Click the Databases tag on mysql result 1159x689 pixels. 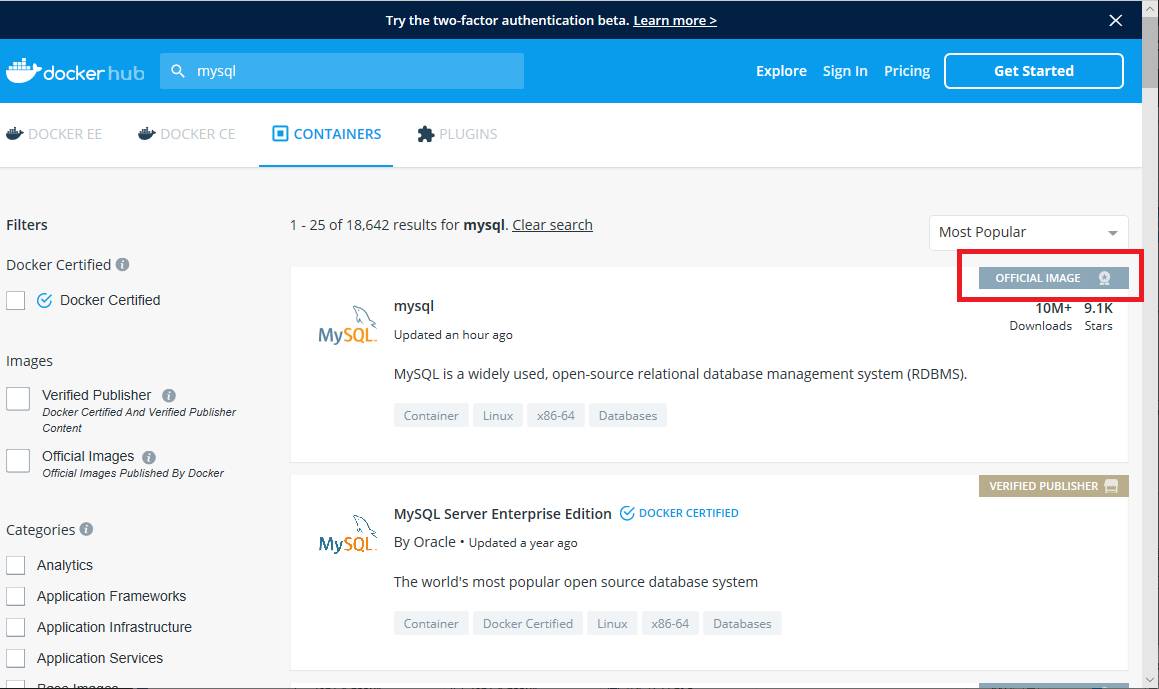coord(628,415)
